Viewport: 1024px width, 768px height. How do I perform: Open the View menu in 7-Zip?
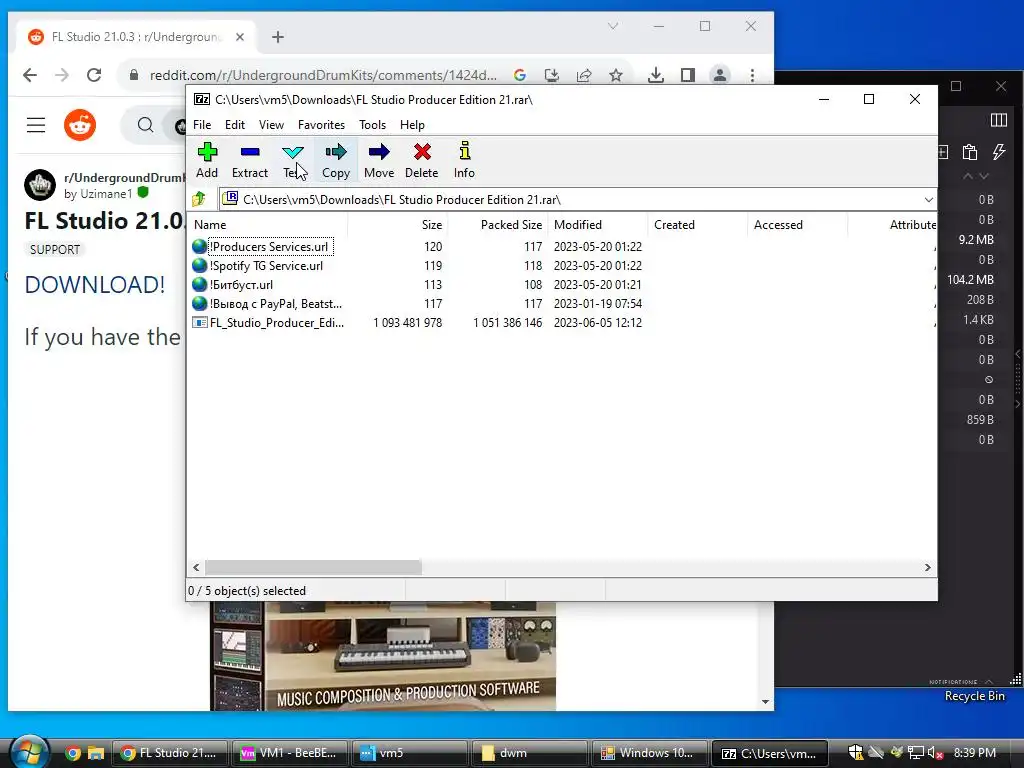271,125
